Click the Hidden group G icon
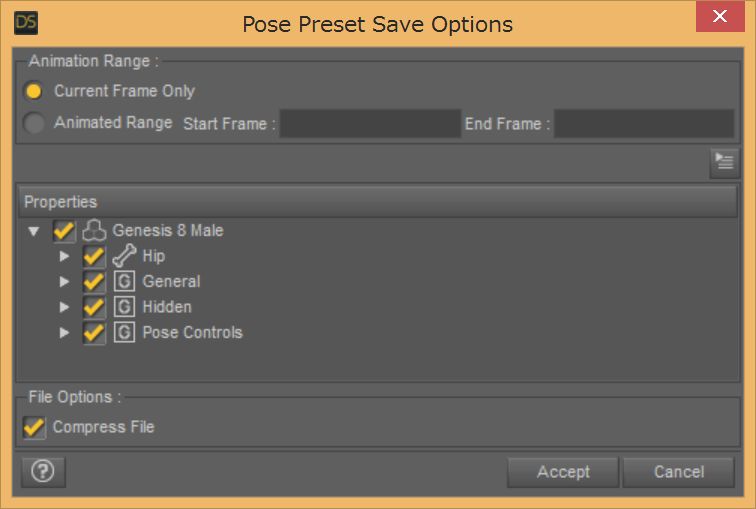756x509 pixels. (x=124, y=307)
